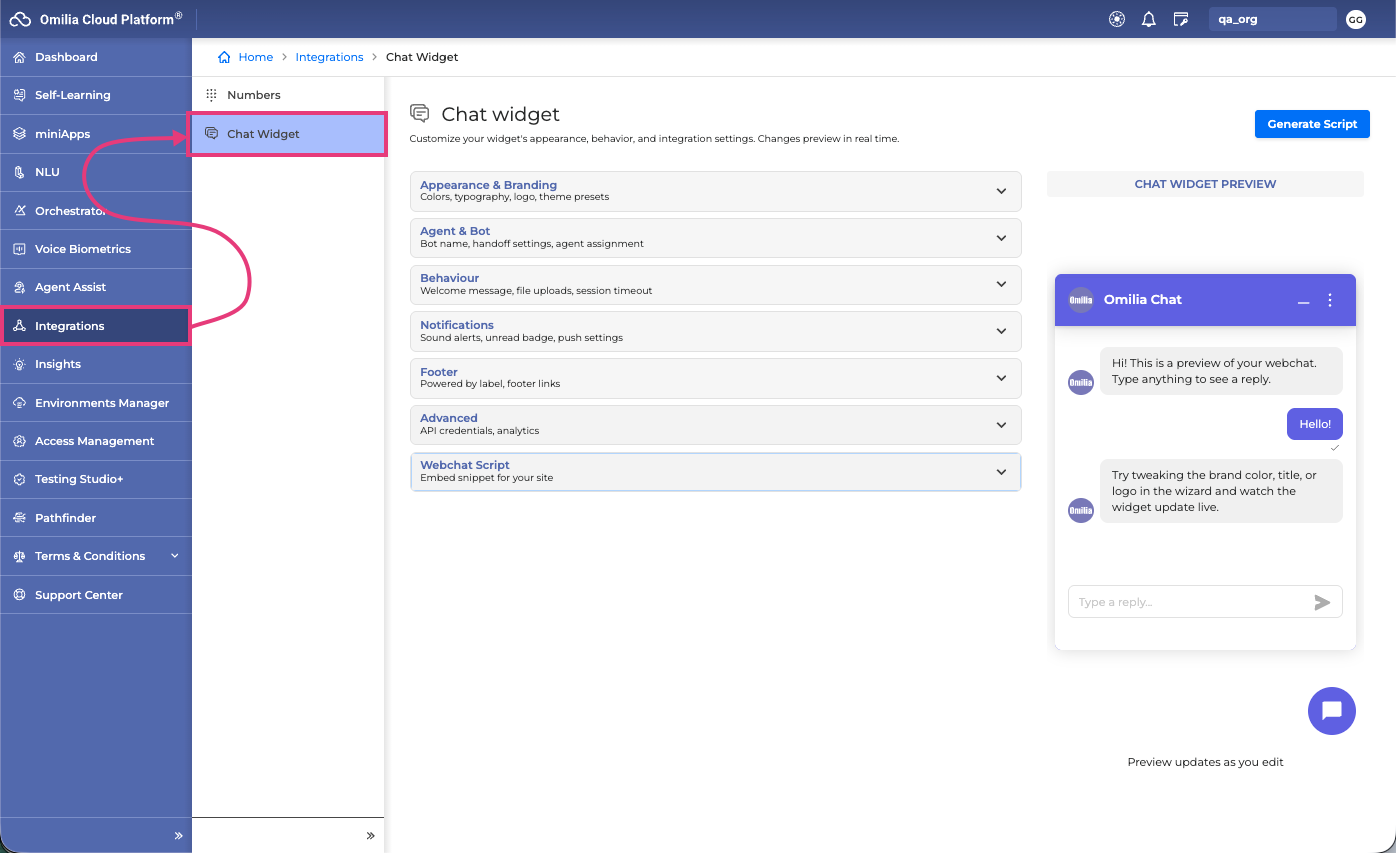The image size is (1396, 853).
Task: Follow the Integrations breadcrumb link
Action: coord(329,57)
